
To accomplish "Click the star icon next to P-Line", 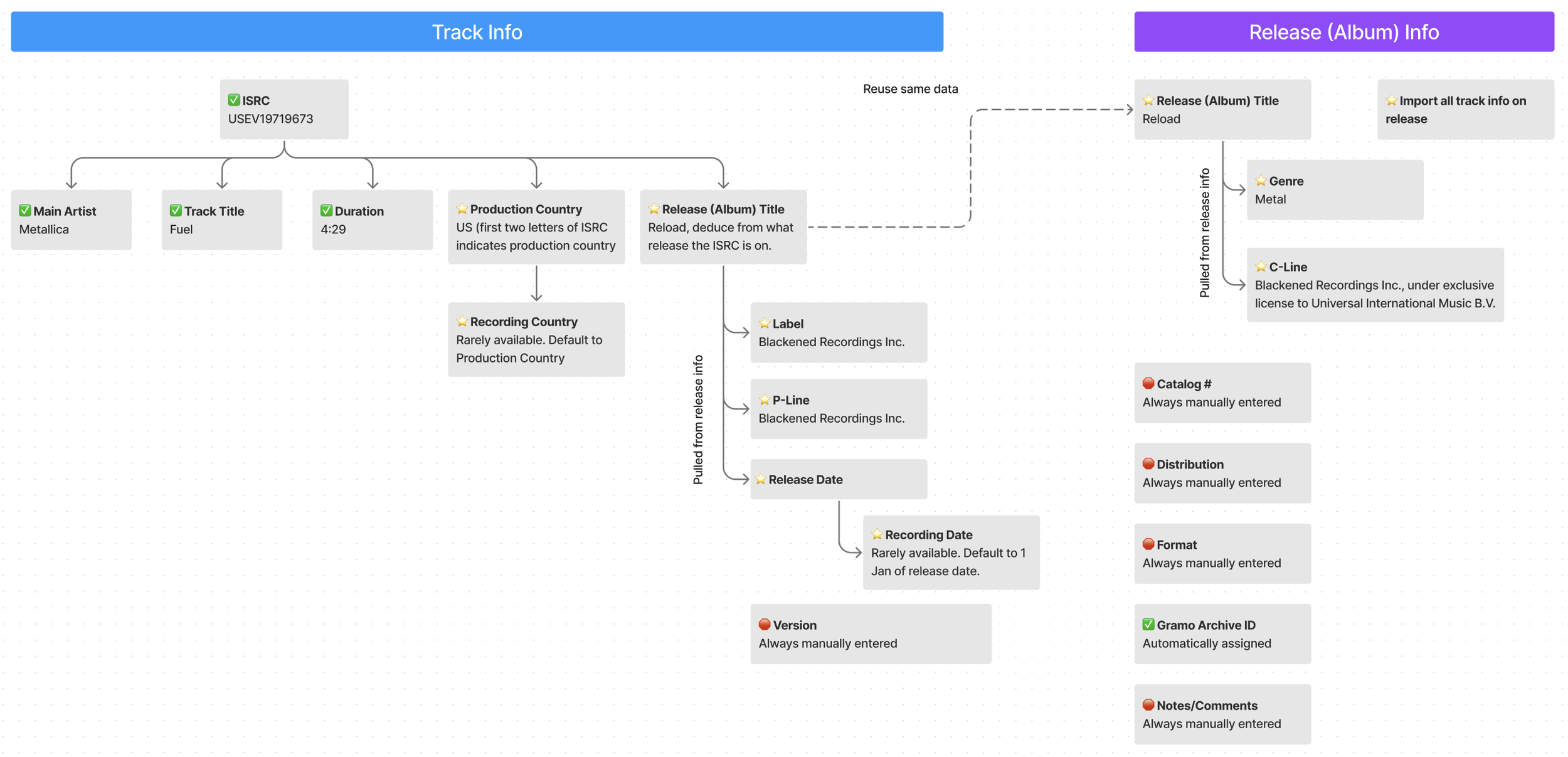I will [765, 400].
